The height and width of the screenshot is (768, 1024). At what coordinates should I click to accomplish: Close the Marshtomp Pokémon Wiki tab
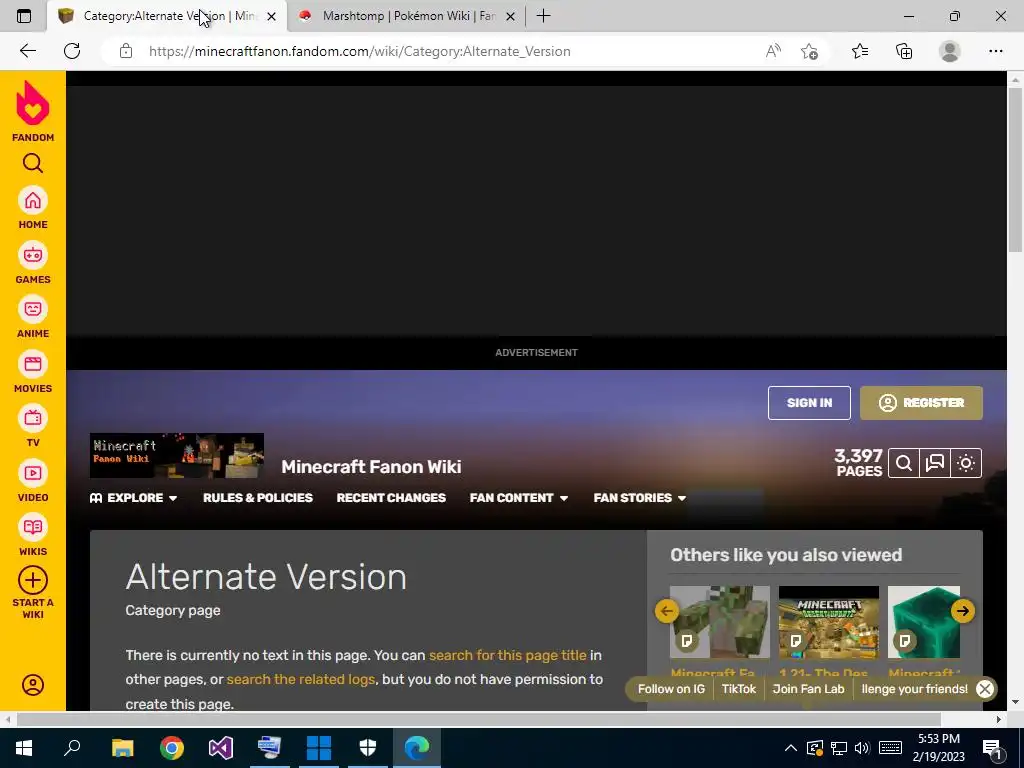click(511, 16)
